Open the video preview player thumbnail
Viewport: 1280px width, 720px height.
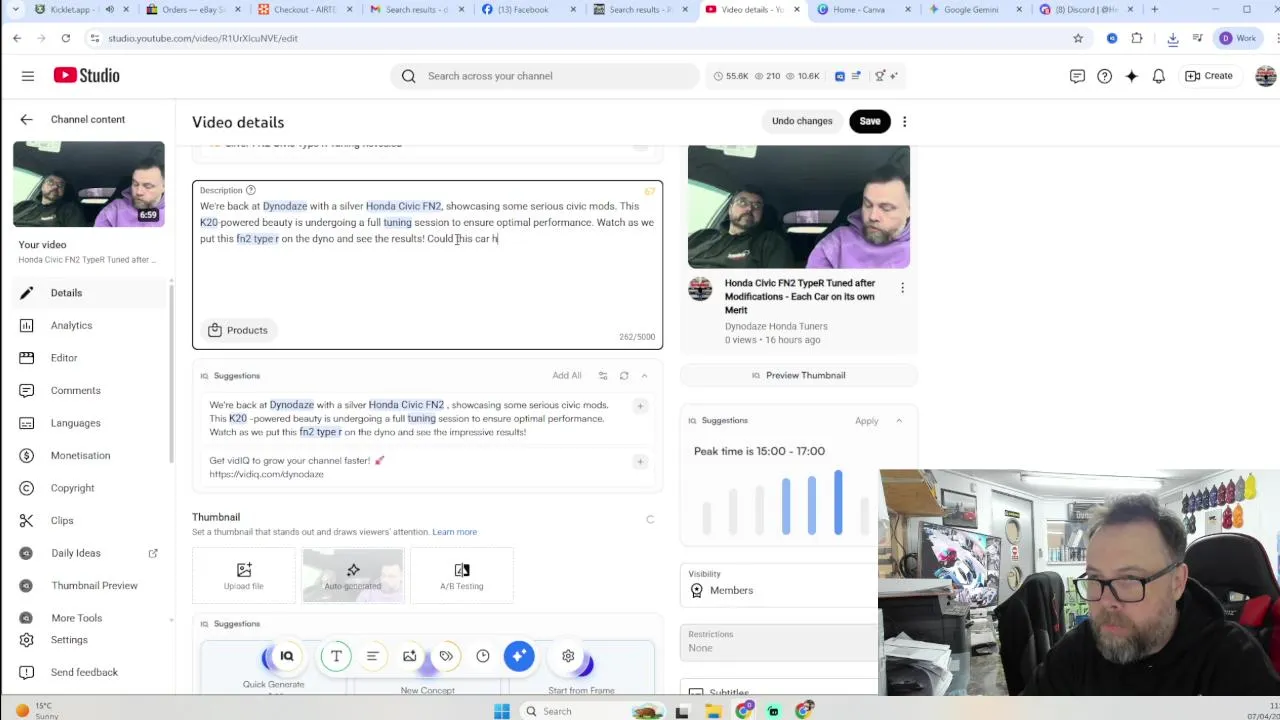798,207
